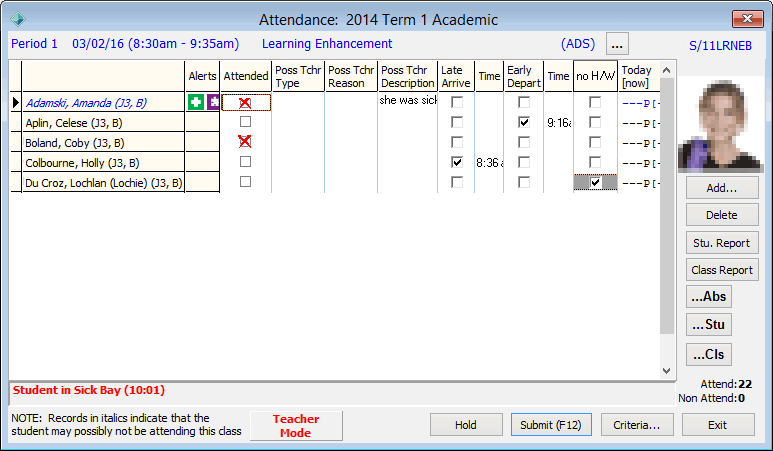
Task: Toggle Attended checkbox for Boland, Coby
Action: point(245,142)
